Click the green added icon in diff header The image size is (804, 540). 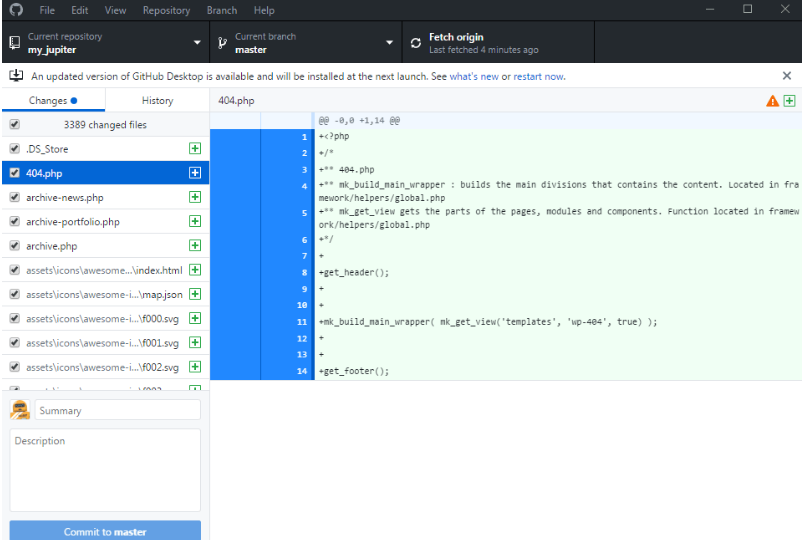click(790, 101)
